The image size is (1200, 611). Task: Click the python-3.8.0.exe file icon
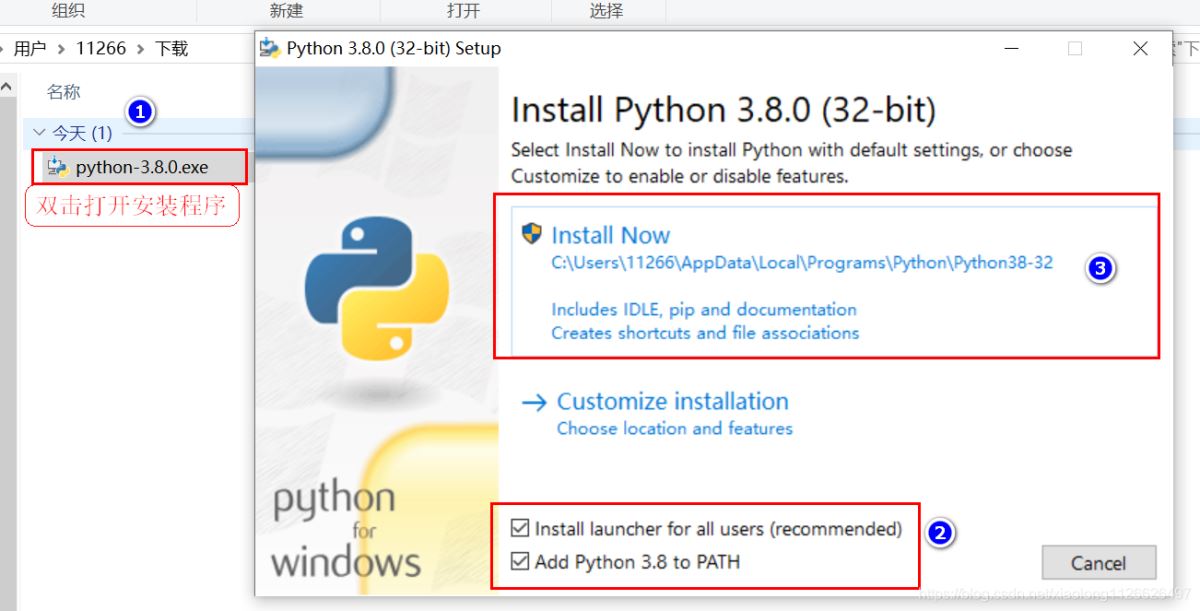57,168
